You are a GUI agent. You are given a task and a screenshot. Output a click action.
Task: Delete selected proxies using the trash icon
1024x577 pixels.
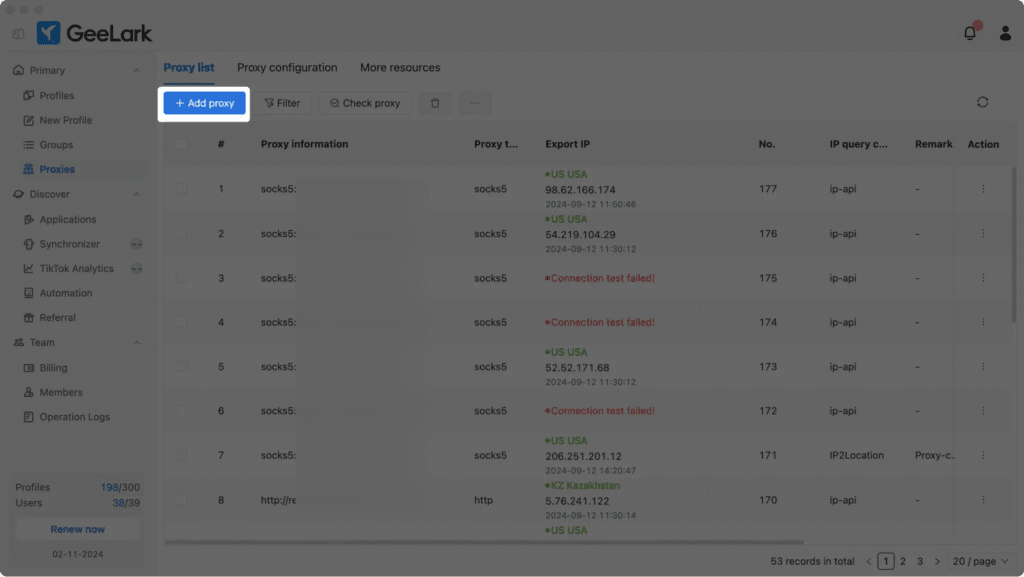point(434,102)
